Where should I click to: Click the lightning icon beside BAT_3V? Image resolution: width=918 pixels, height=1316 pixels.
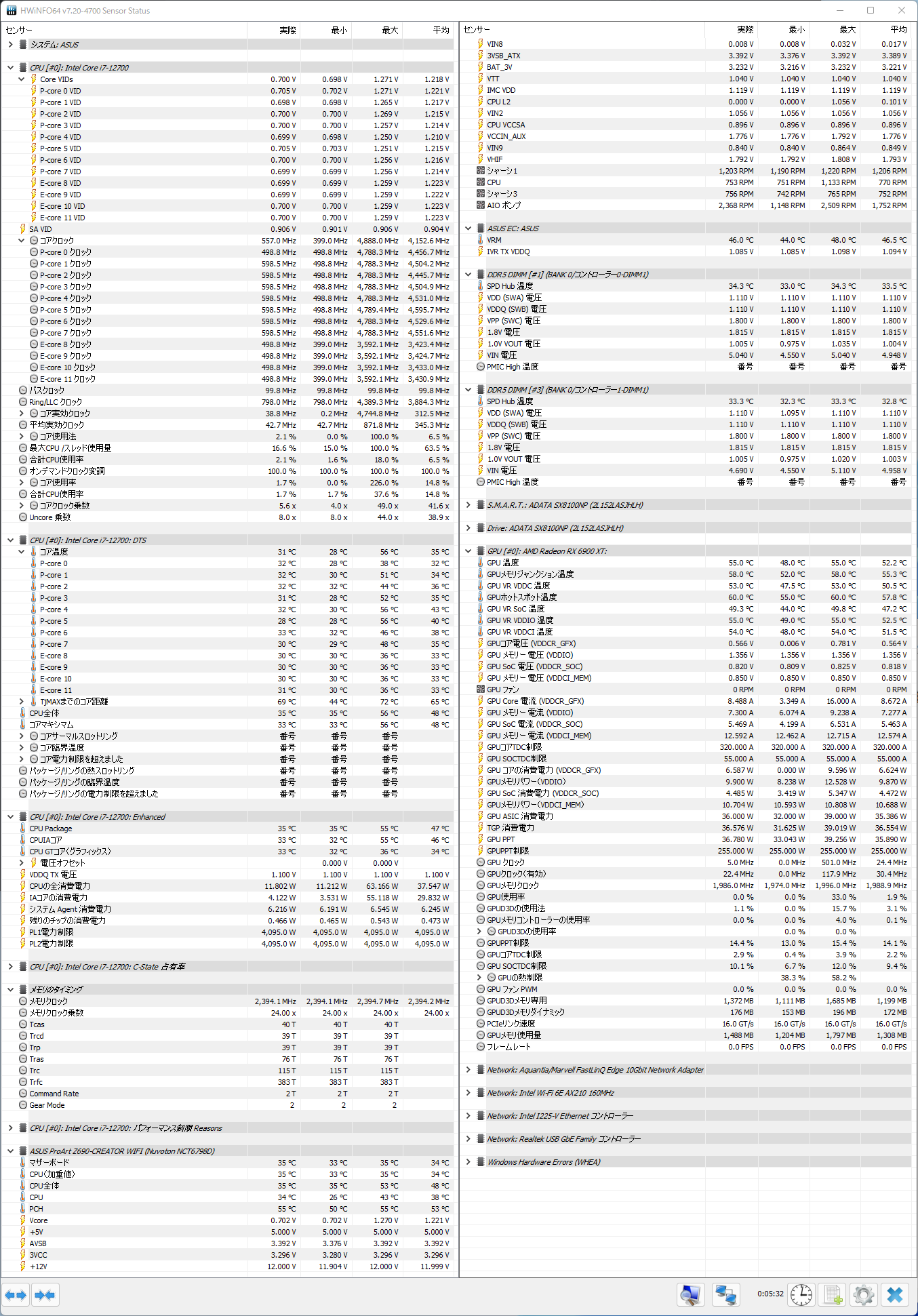click(481, 67)
